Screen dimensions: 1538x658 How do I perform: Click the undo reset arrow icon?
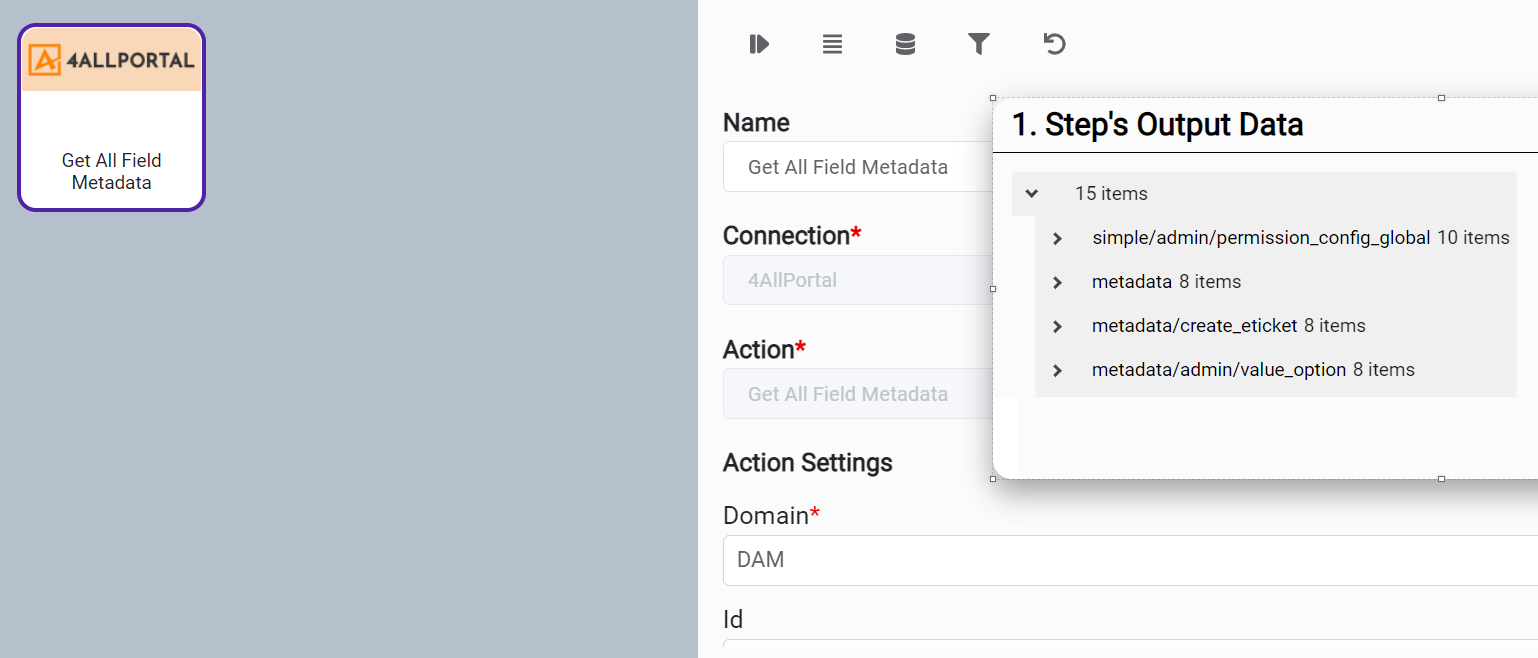[x=1054, y=43]
